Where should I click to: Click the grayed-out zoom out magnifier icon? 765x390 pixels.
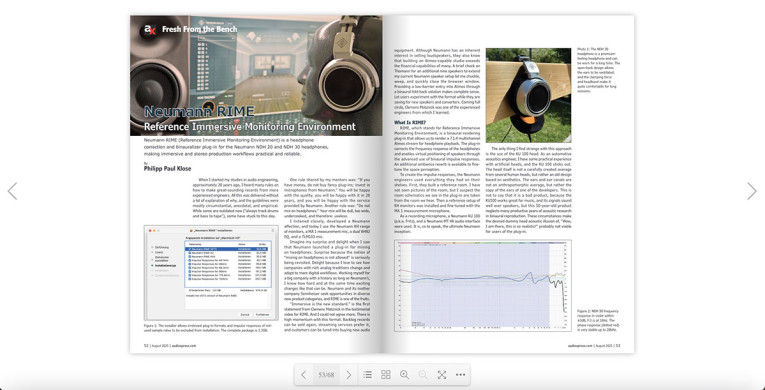pos(423,375)
